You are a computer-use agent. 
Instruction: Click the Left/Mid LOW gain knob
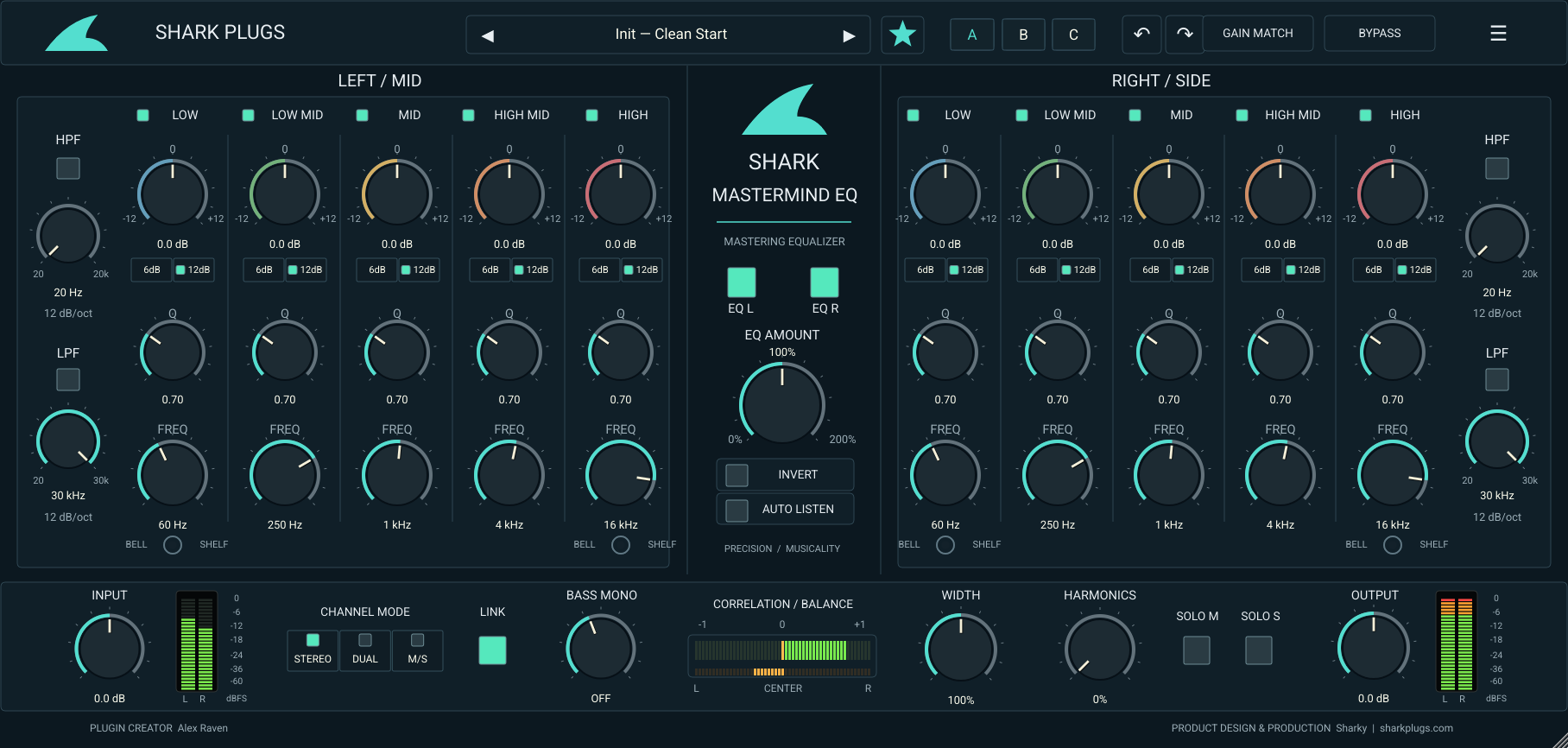pyautogui.click(x=173, y=193)
